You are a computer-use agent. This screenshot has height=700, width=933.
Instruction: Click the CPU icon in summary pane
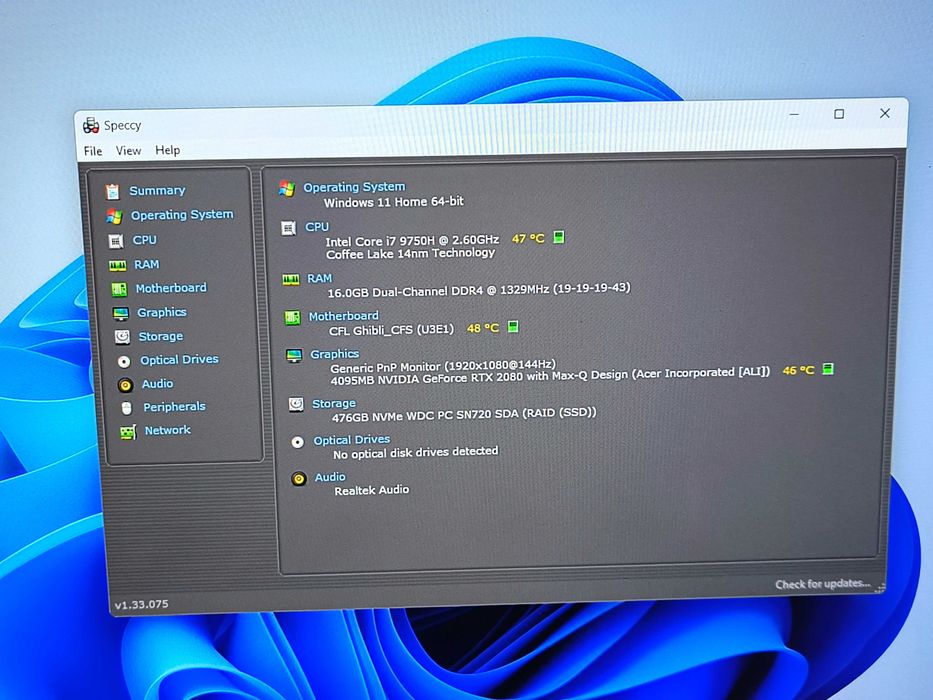pos(289,228)
